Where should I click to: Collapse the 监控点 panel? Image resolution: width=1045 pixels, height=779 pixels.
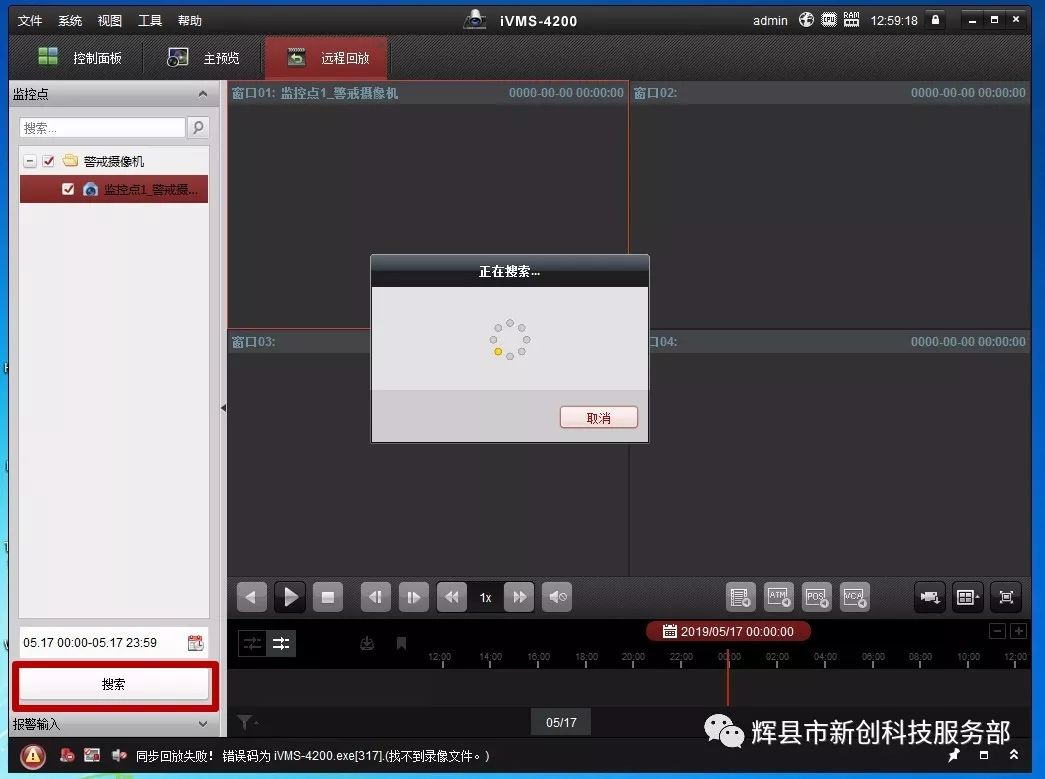[203, 94]
